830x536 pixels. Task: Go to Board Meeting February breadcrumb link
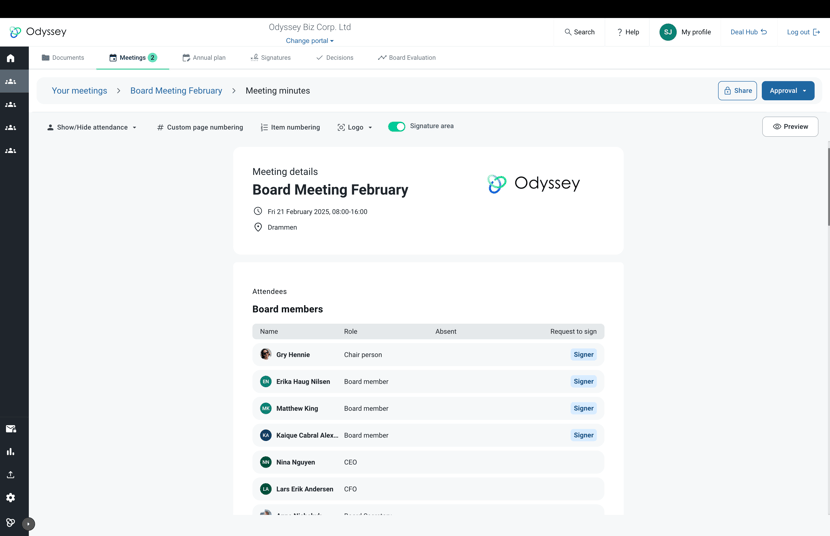[176, 90]
